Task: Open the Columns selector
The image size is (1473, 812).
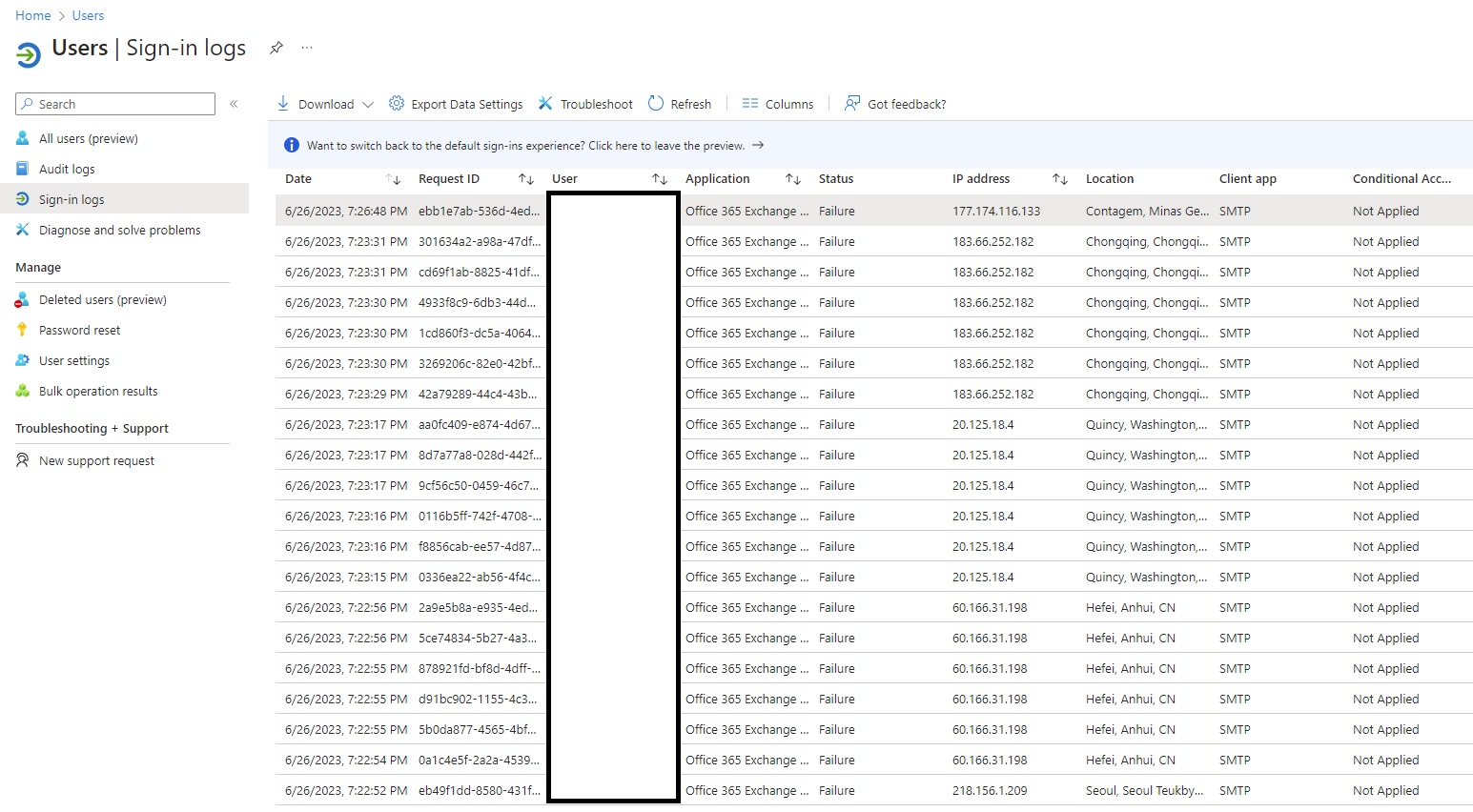Action: click(x=778, y=103)
